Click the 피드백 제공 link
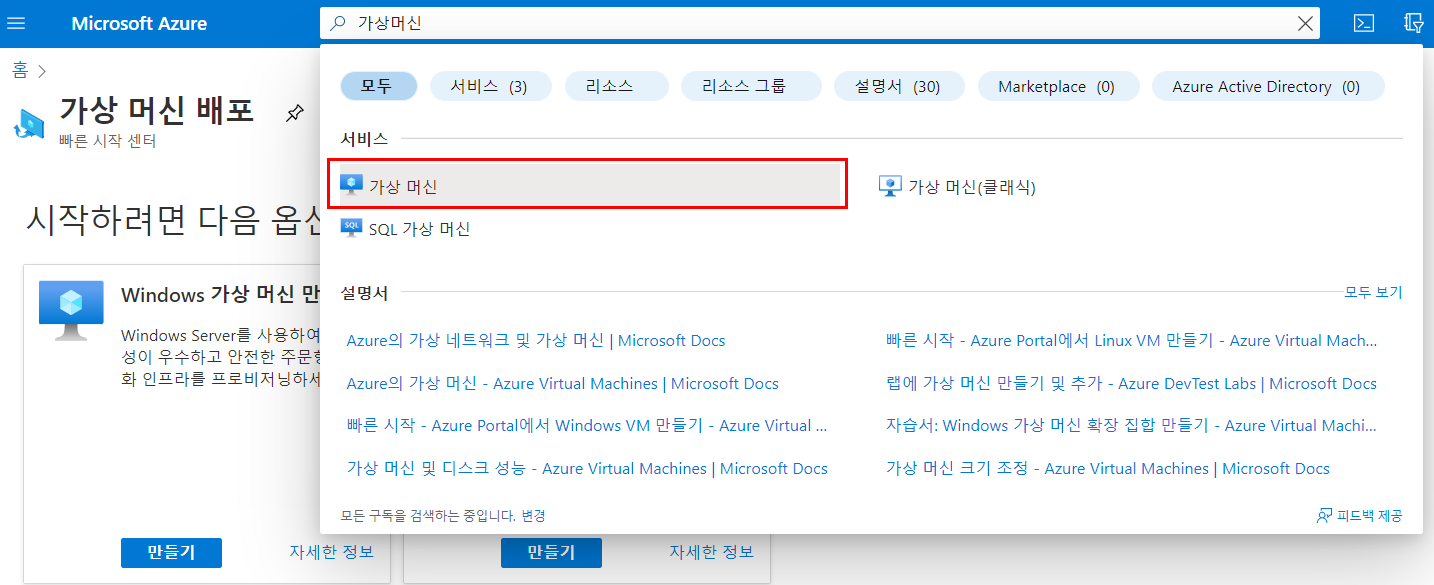This screenshot has height=585, width=1434. [x=1370, y=516]
